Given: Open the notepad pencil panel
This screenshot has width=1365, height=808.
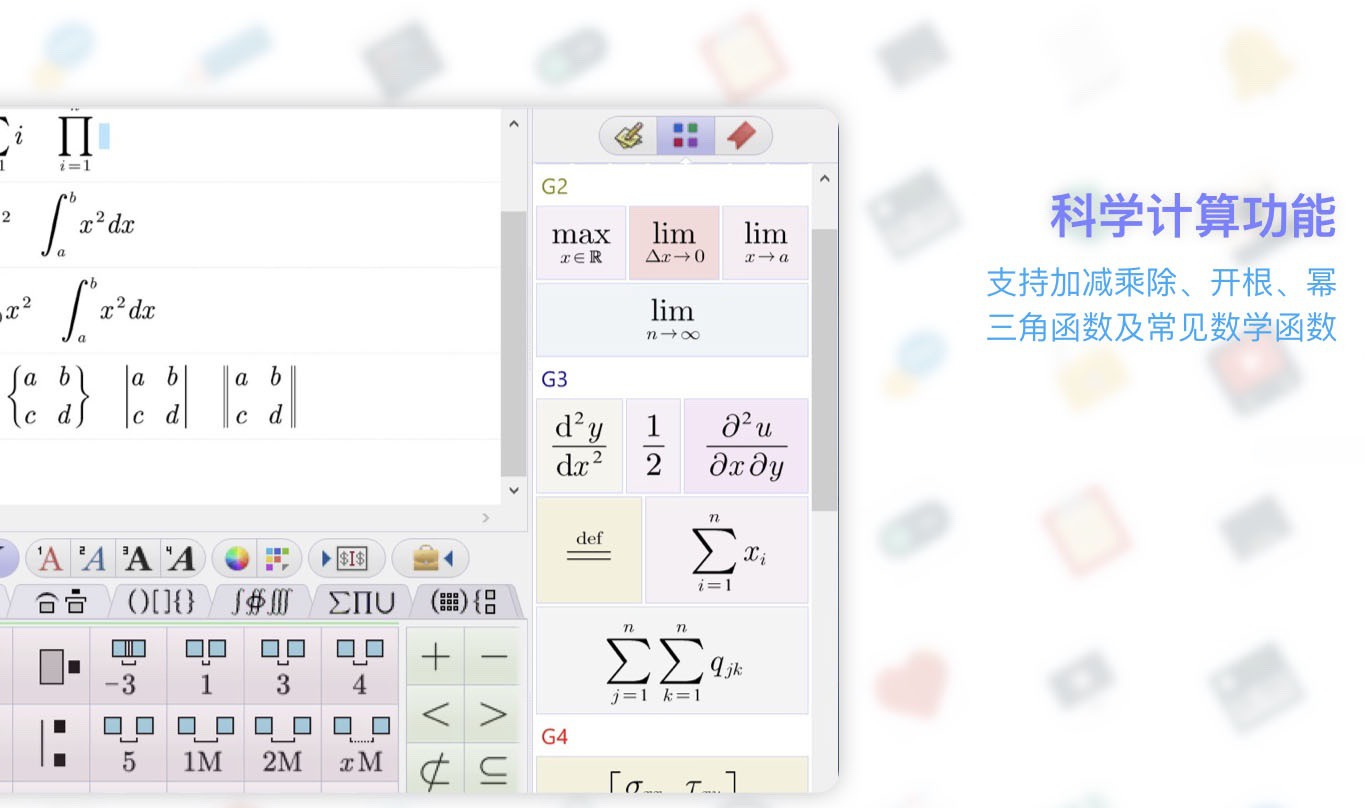Looking at the screenshot, I should pyautogui.click(x=628, y=136).
